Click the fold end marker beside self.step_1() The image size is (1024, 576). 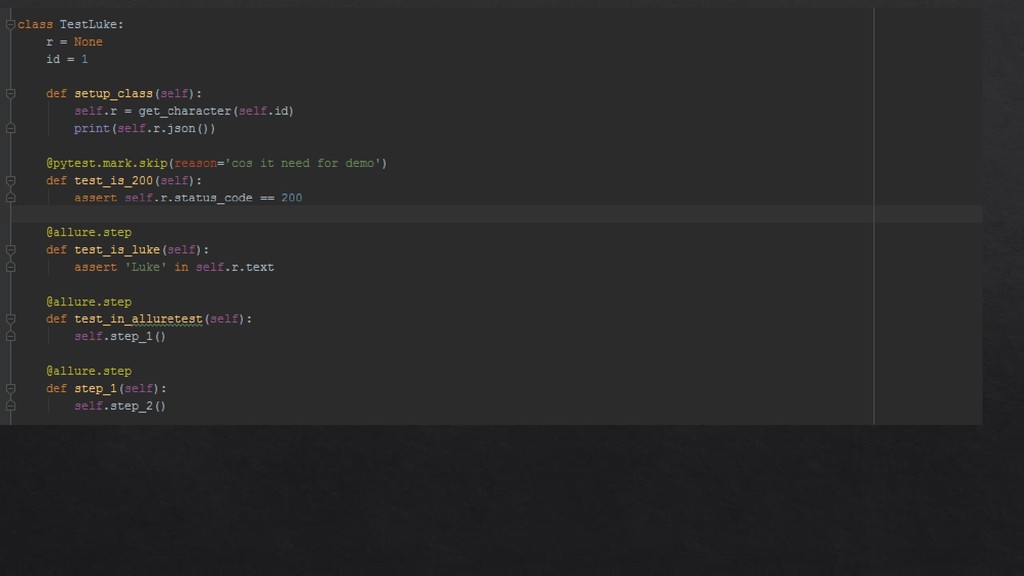click(10, 337)
